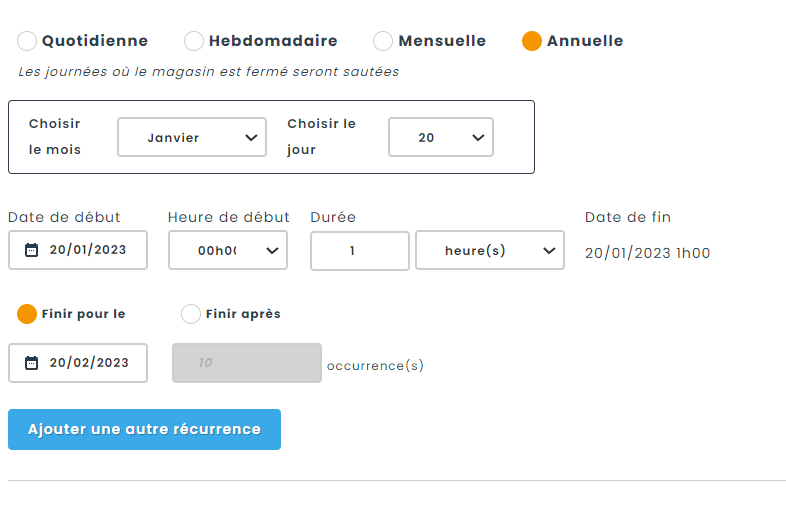The height and width of the screenshot is (508, 786).
Task: Click the chevron arrow of hour selector
Action: (x=272, y=251)
